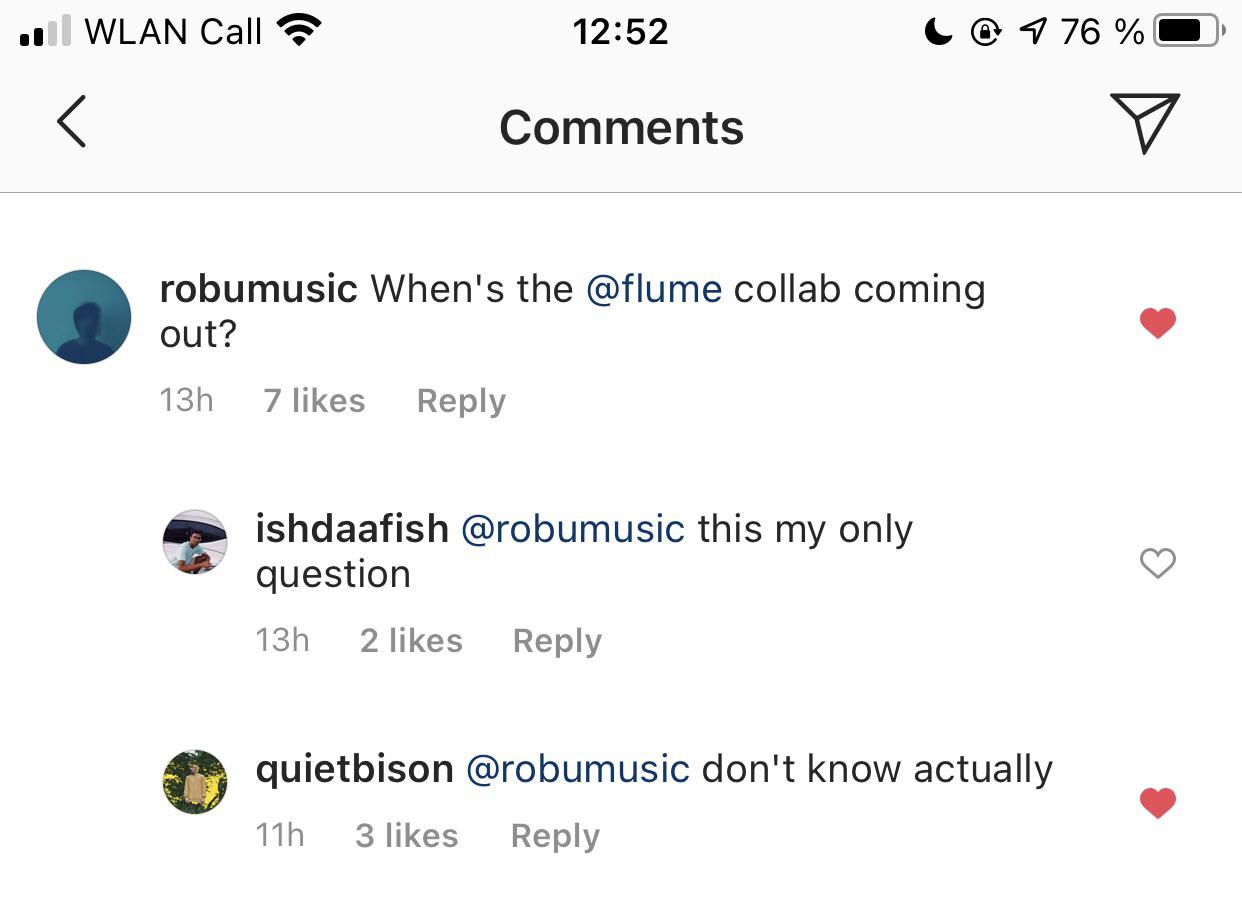This screenshot has height=906, width=1242.
Task: Open the @flume mention link
Action: 654,288
